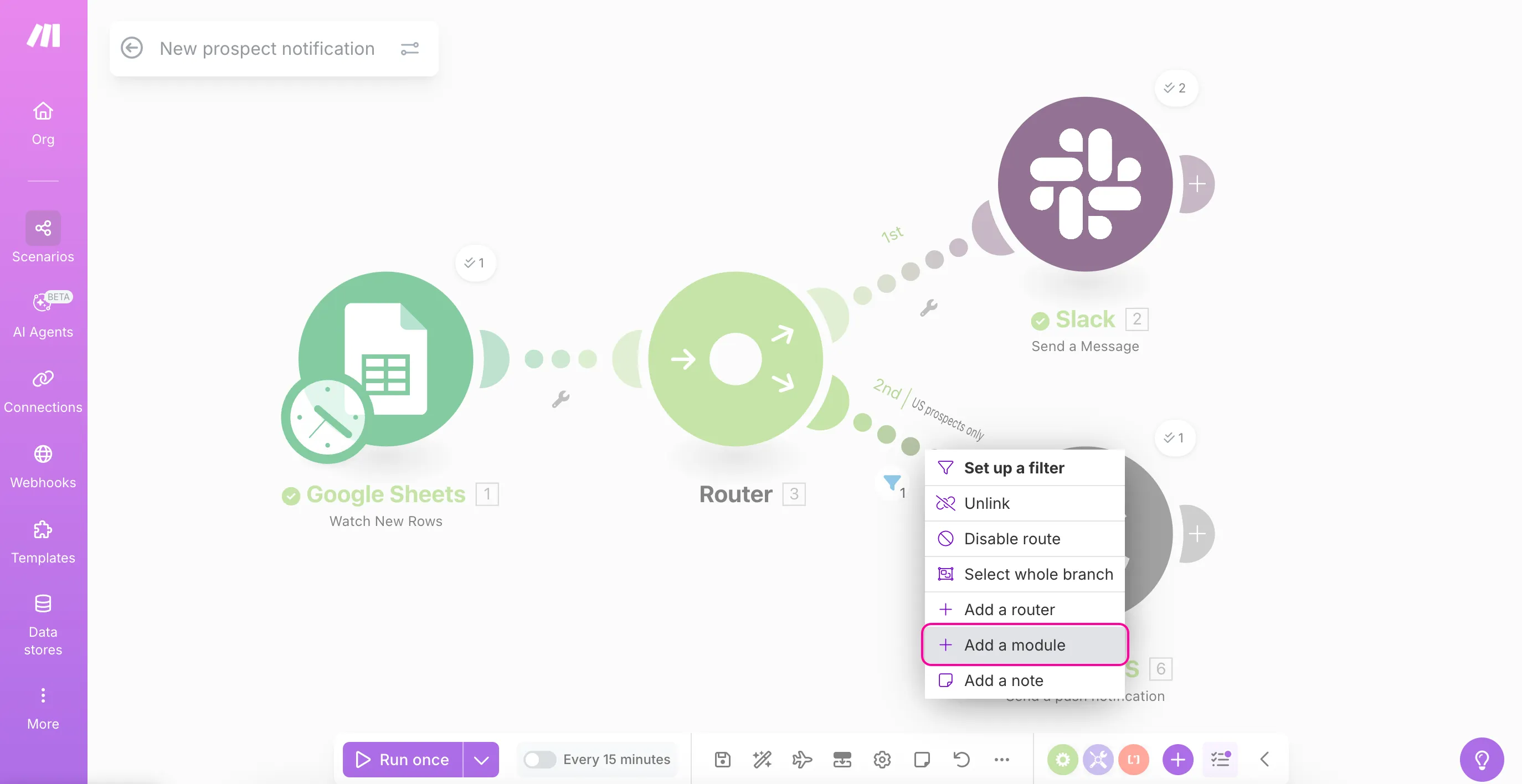Image resolution: width=1522 pixels, height=784 pixels.
Task: Run the scenario once
Action: 403,760
